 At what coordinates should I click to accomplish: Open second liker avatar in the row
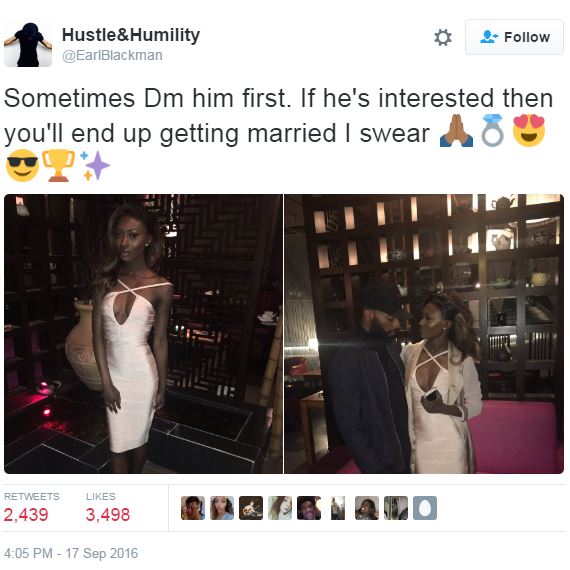(222, 508)
